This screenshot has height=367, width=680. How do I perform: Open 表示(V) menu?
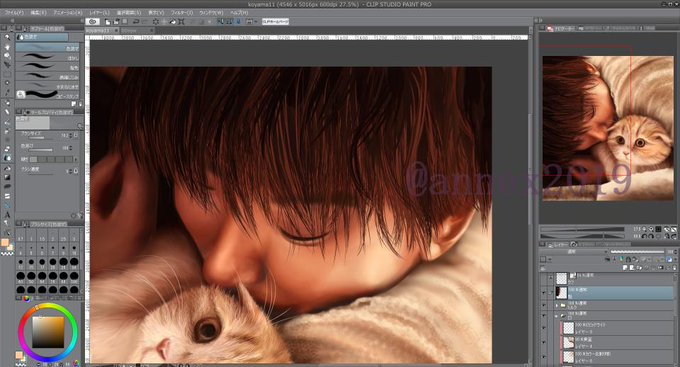click(x=156, y=13)
